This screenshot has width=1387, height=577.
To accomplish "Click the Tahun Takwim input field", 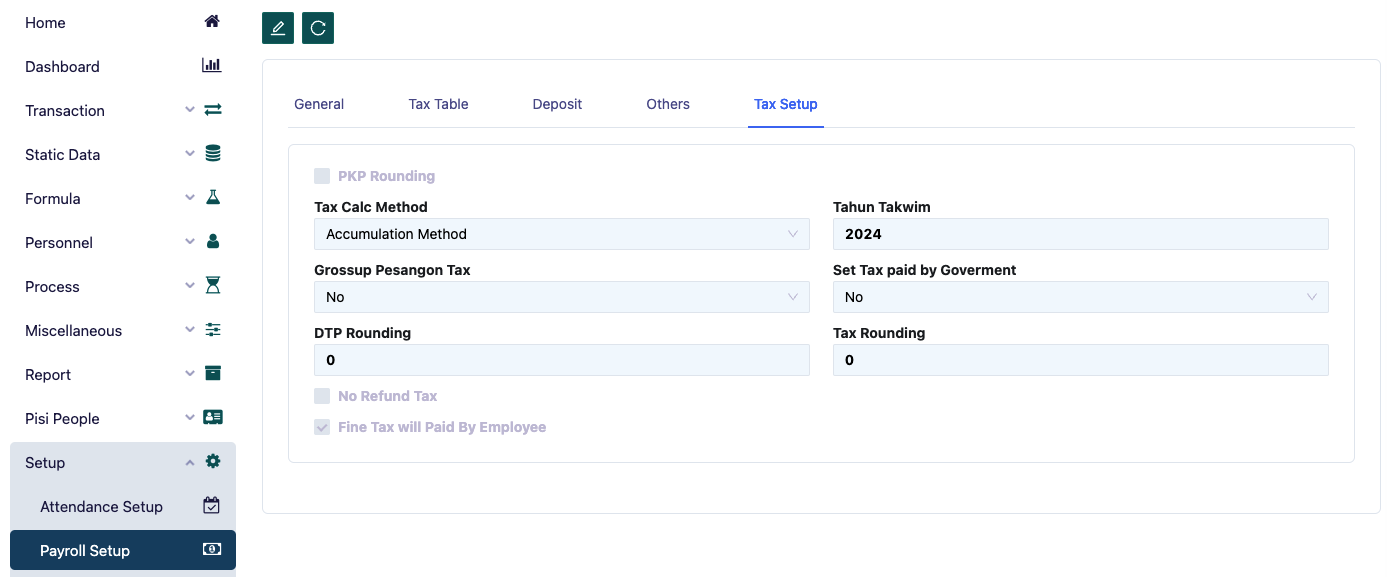I will 1080,234.
